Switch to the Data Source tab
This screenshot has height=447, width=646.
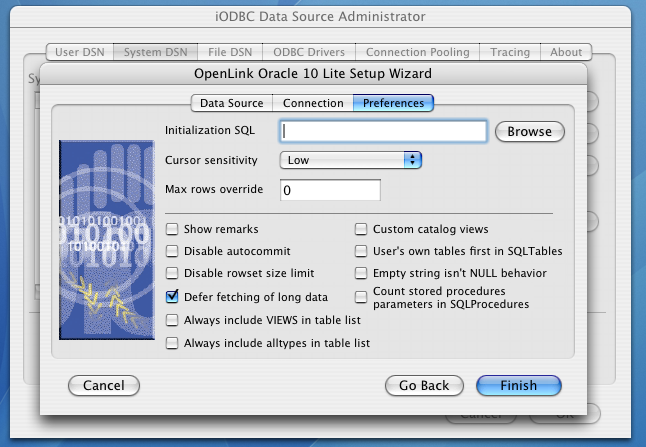pos(232,103)
